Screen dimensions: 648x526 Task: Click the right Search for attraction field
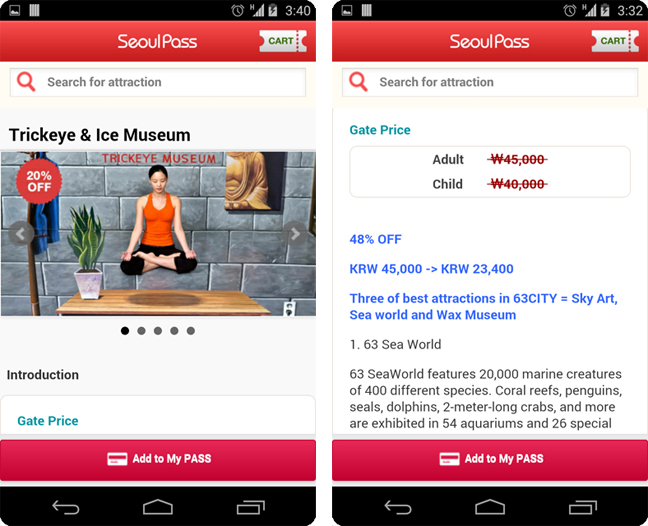(490, 82)
